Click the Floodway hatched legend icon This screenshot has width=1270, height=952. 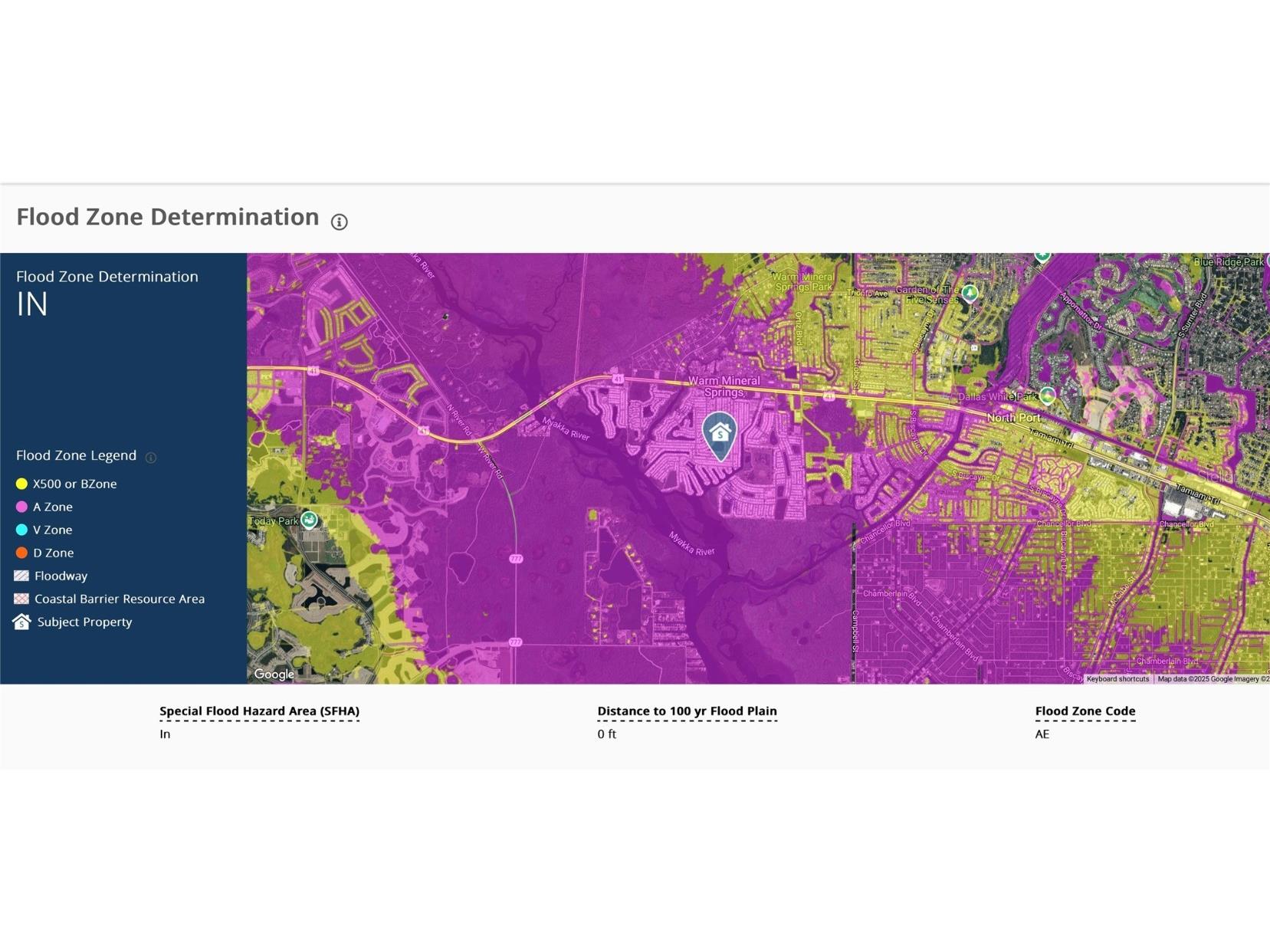click(x=21, y=576)
